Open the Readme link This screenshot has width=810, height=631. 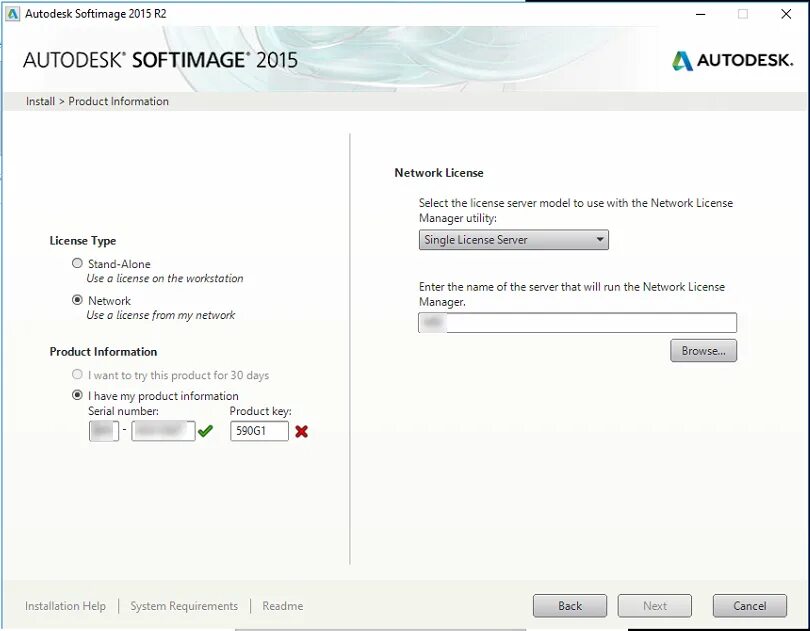click(x=283, y=606)
